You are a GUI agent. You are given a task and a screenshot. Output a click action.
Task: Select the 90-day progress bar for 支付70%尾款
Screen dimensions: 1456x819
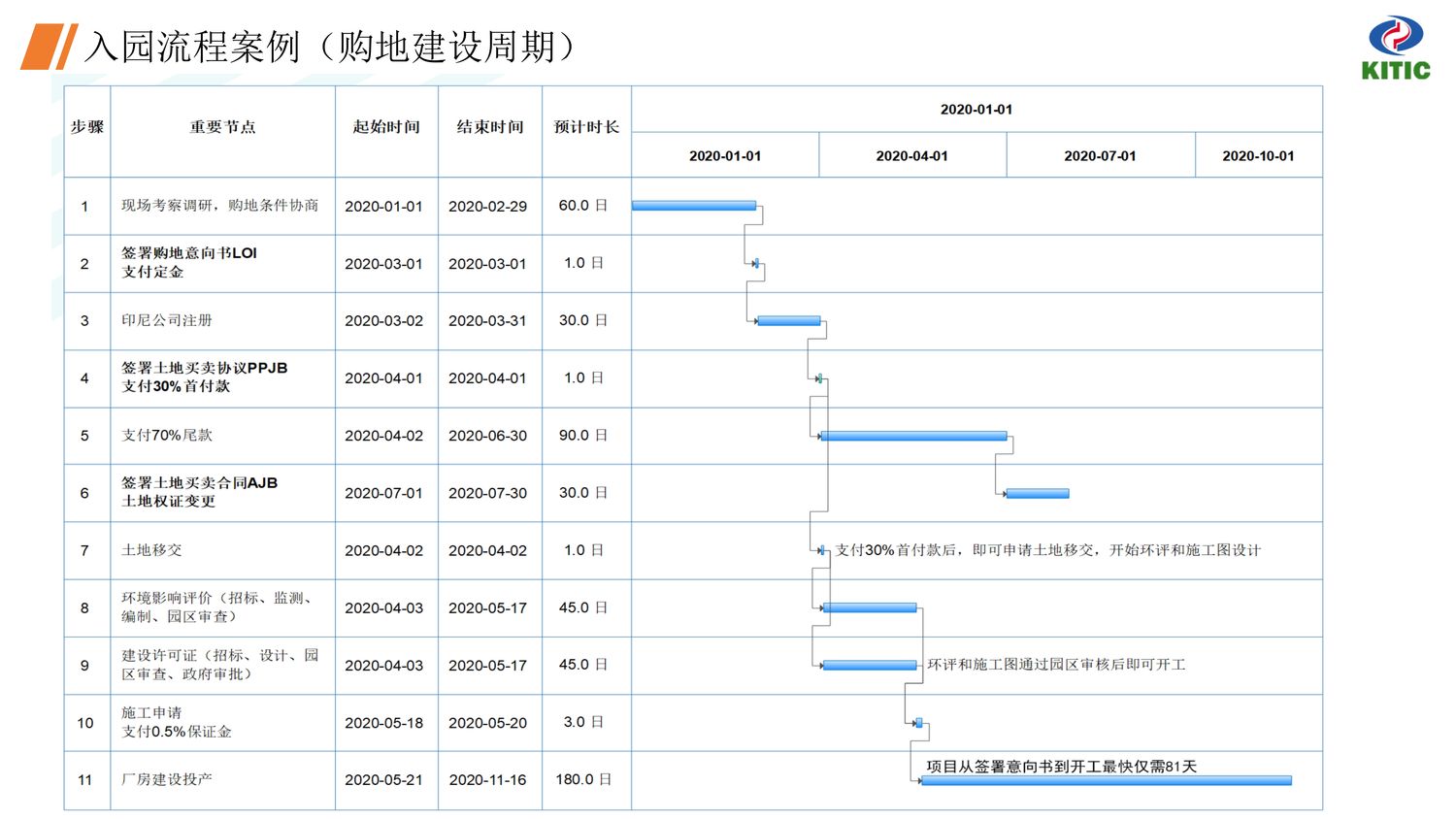pyautogui.click(x=912, y=436)
